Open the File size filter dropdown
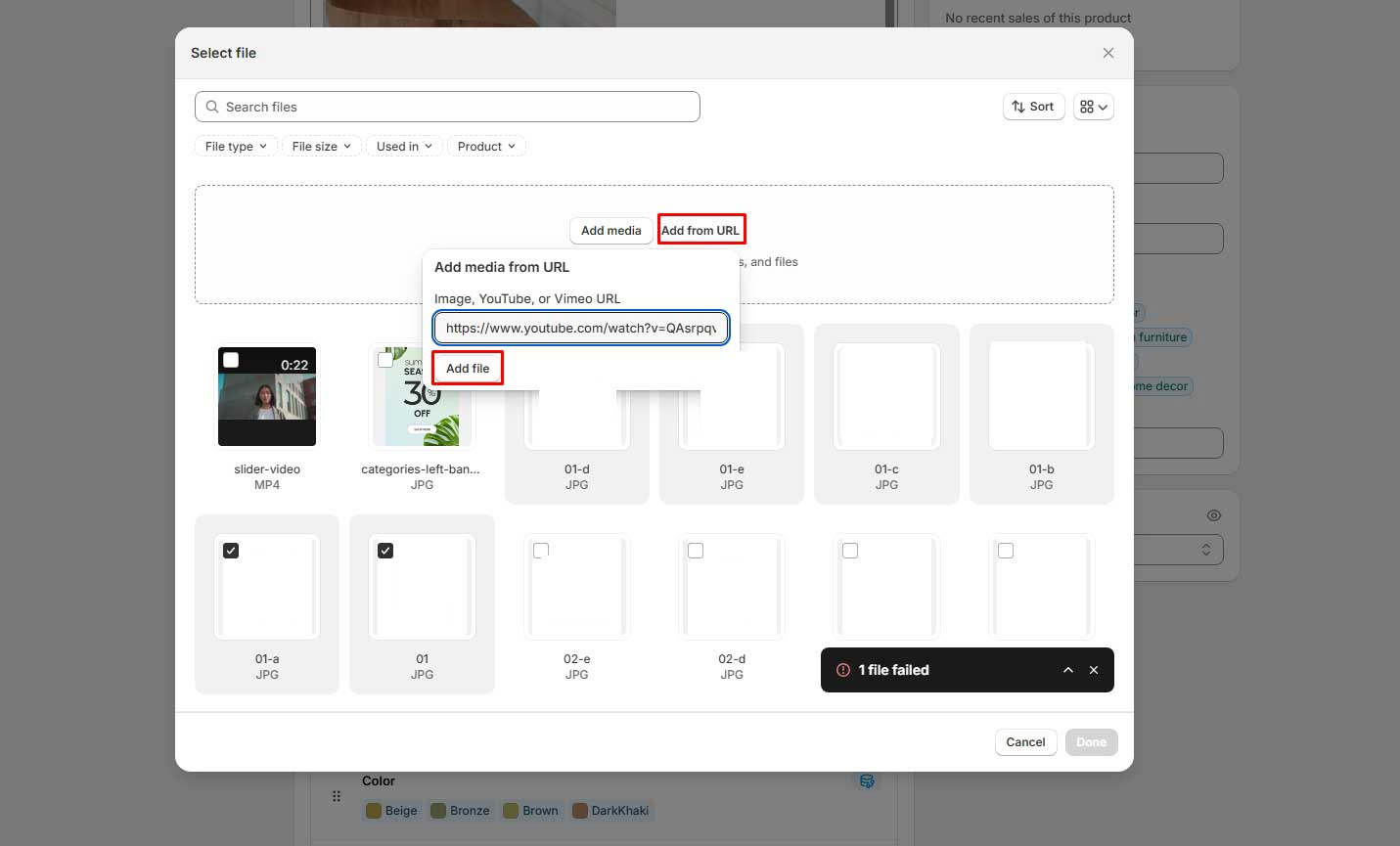The image size is (1400, 846). tap(321, 147)
